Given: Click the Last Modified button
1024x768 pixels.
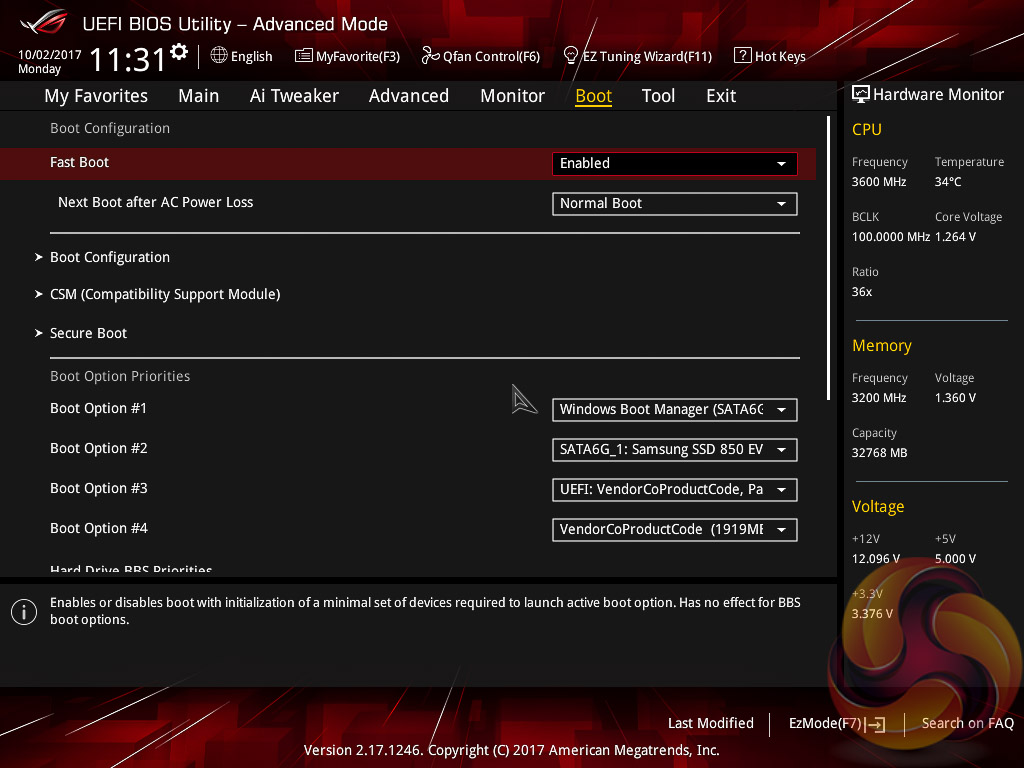Looking at the screenshot, I should click(x=710, y=723).
